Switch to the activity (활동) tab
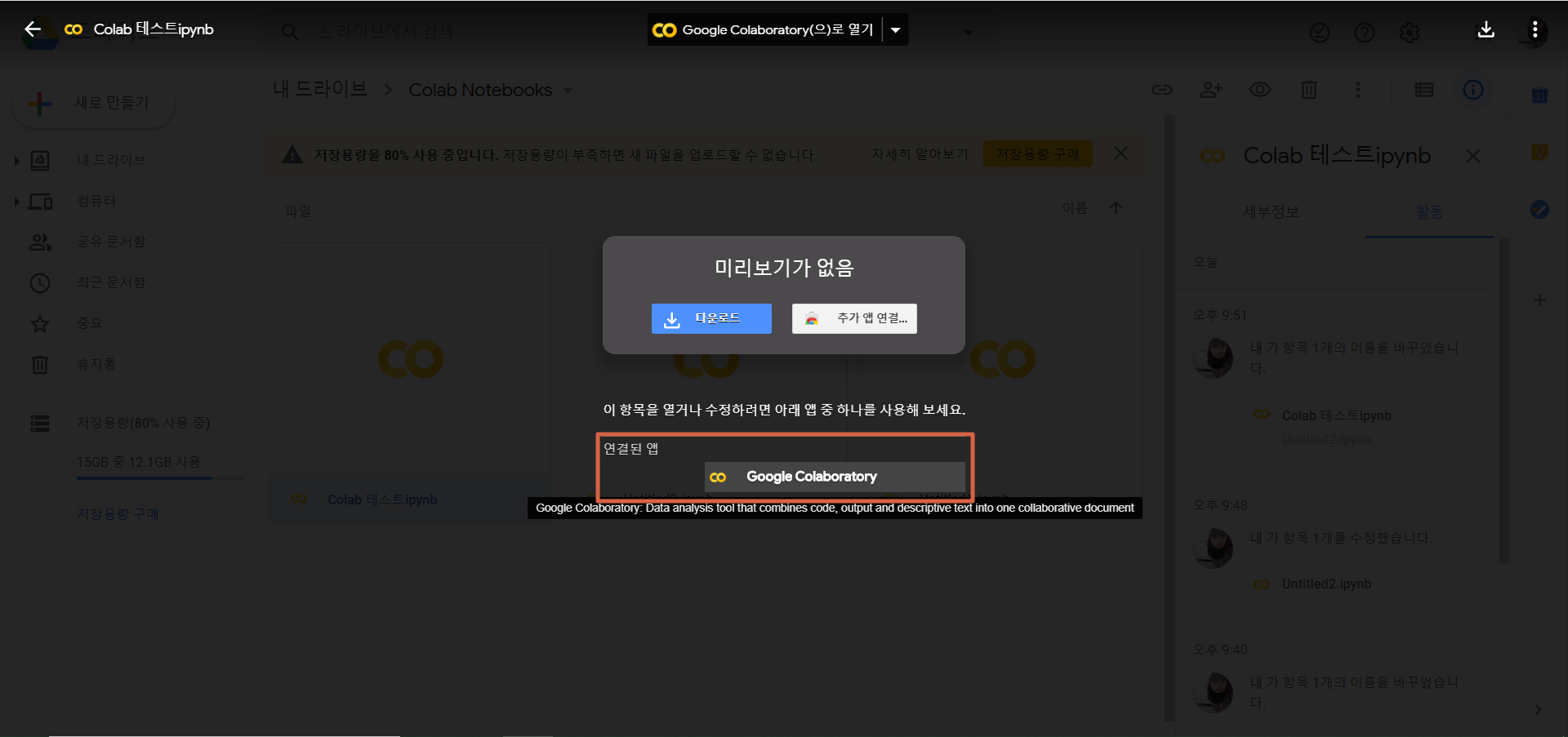1568x737 pixels. pyautogui.click(x=1429, y=211)
